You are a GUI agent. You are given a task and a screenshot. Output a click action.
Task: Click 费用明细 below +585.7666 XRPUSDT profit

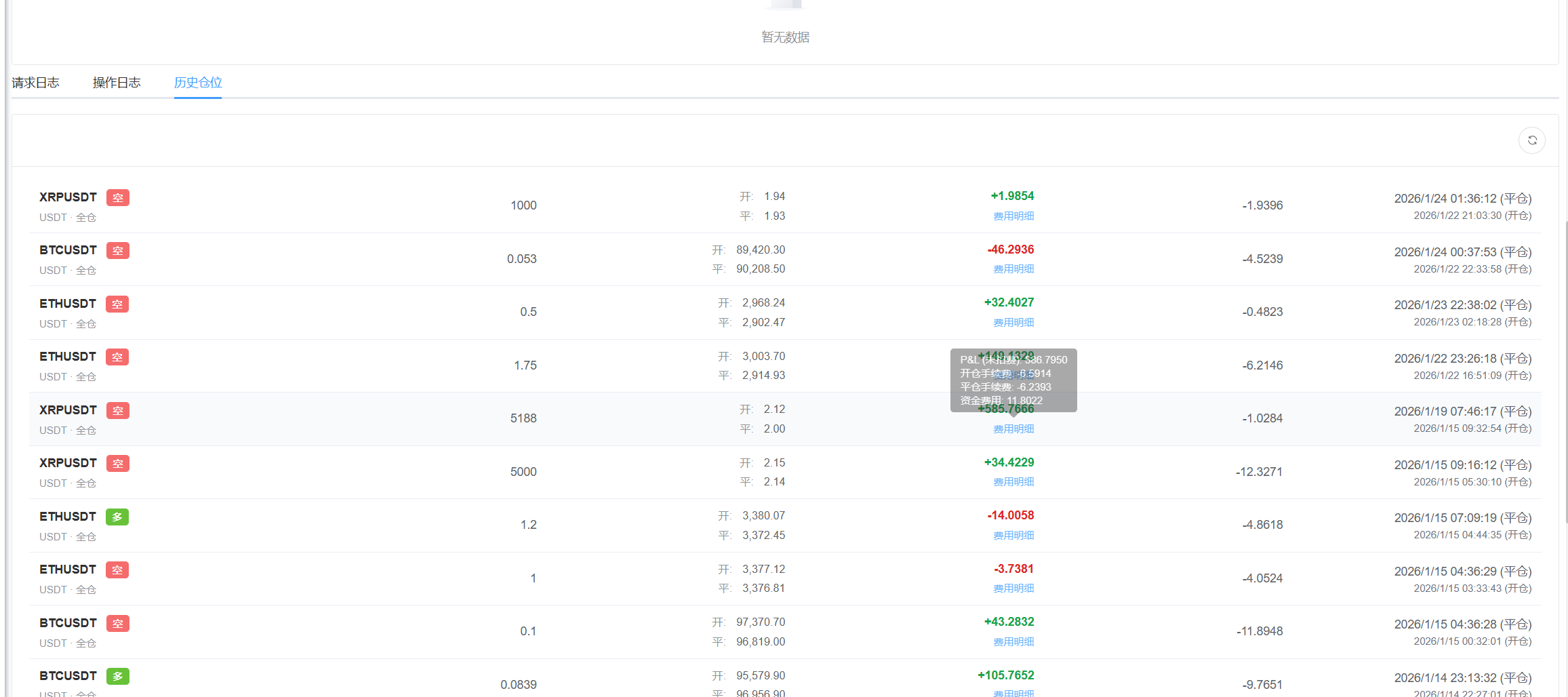tap(1013, 429)
